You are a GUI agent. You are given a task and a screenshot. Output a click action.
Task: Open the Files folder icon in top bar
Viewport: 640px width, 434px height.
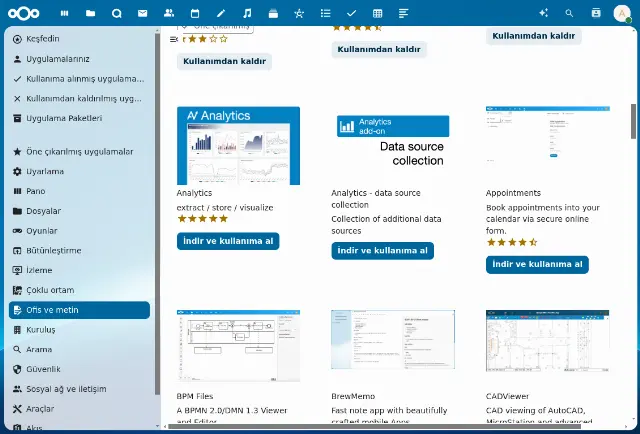(91, 13)
